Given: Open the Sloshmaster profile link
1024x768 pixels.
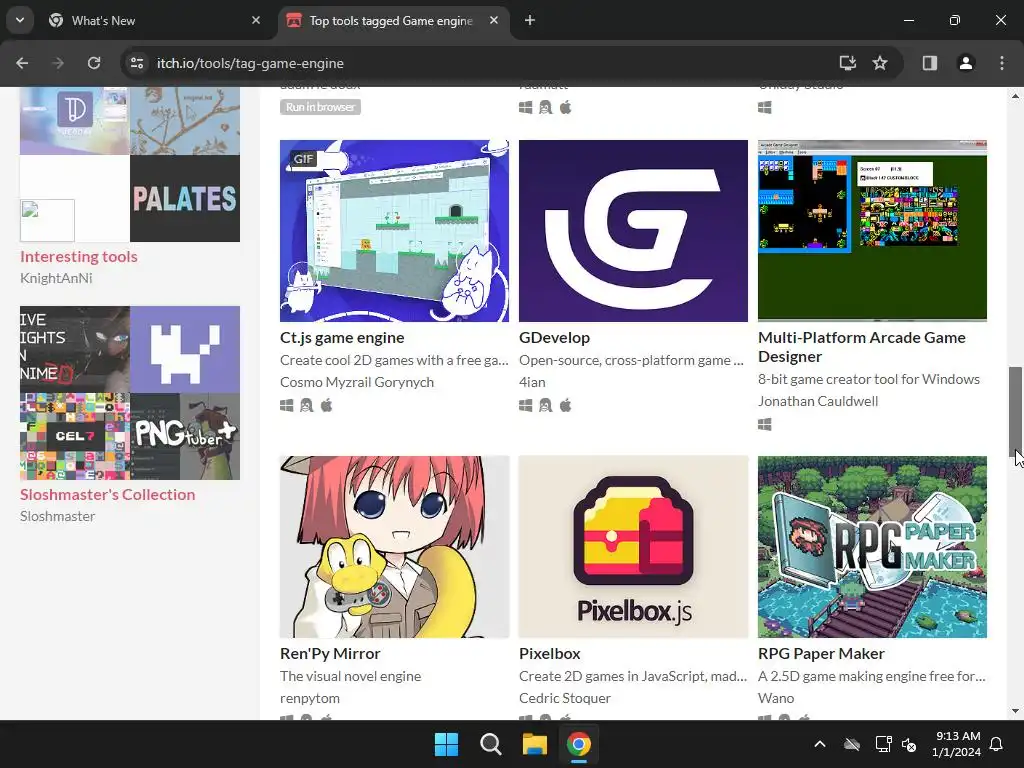Looking at the screenshot, I should click(57, 516).
